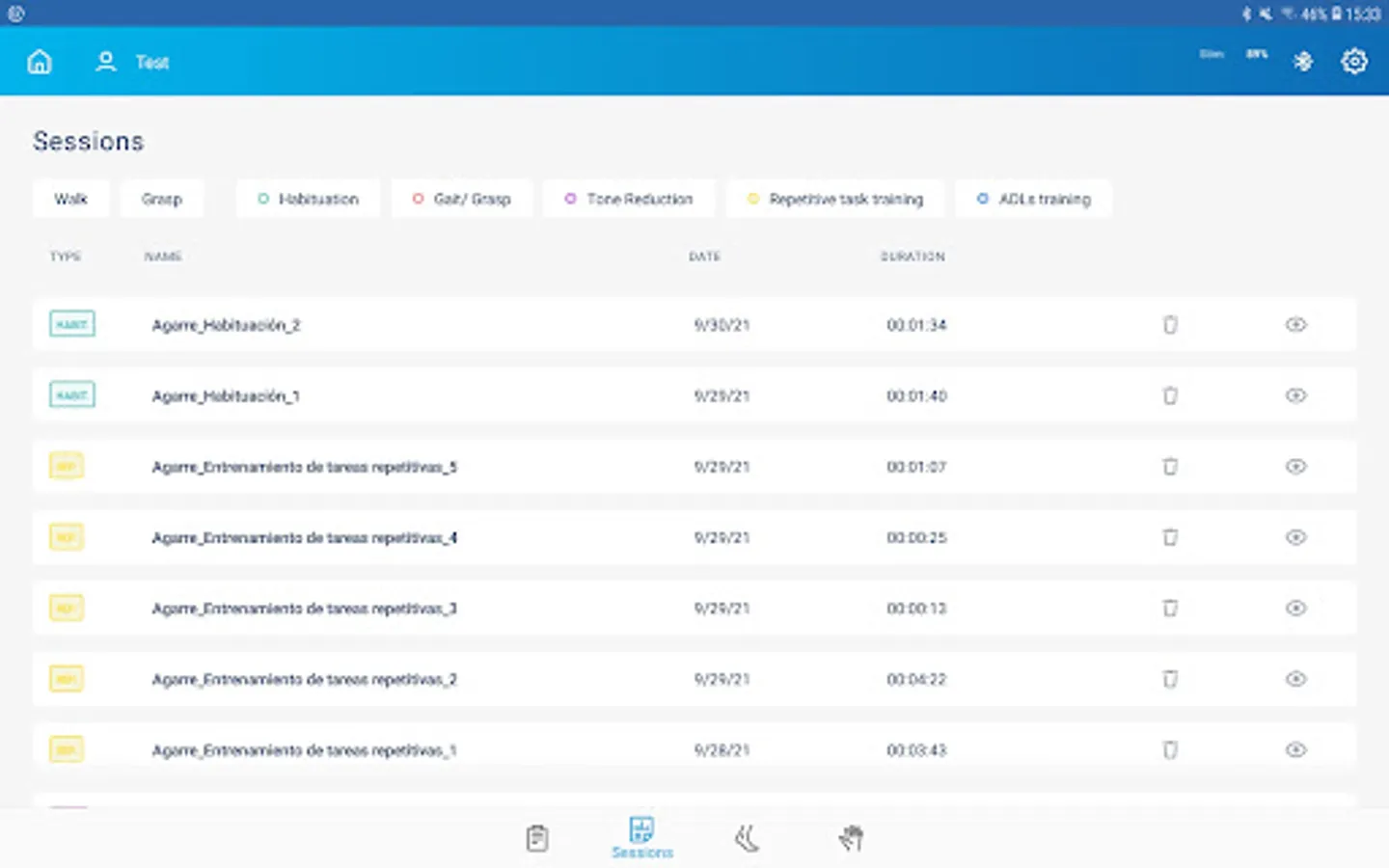Delete Agarre_Habituación_2 session with trash icon

(1170, 325)
